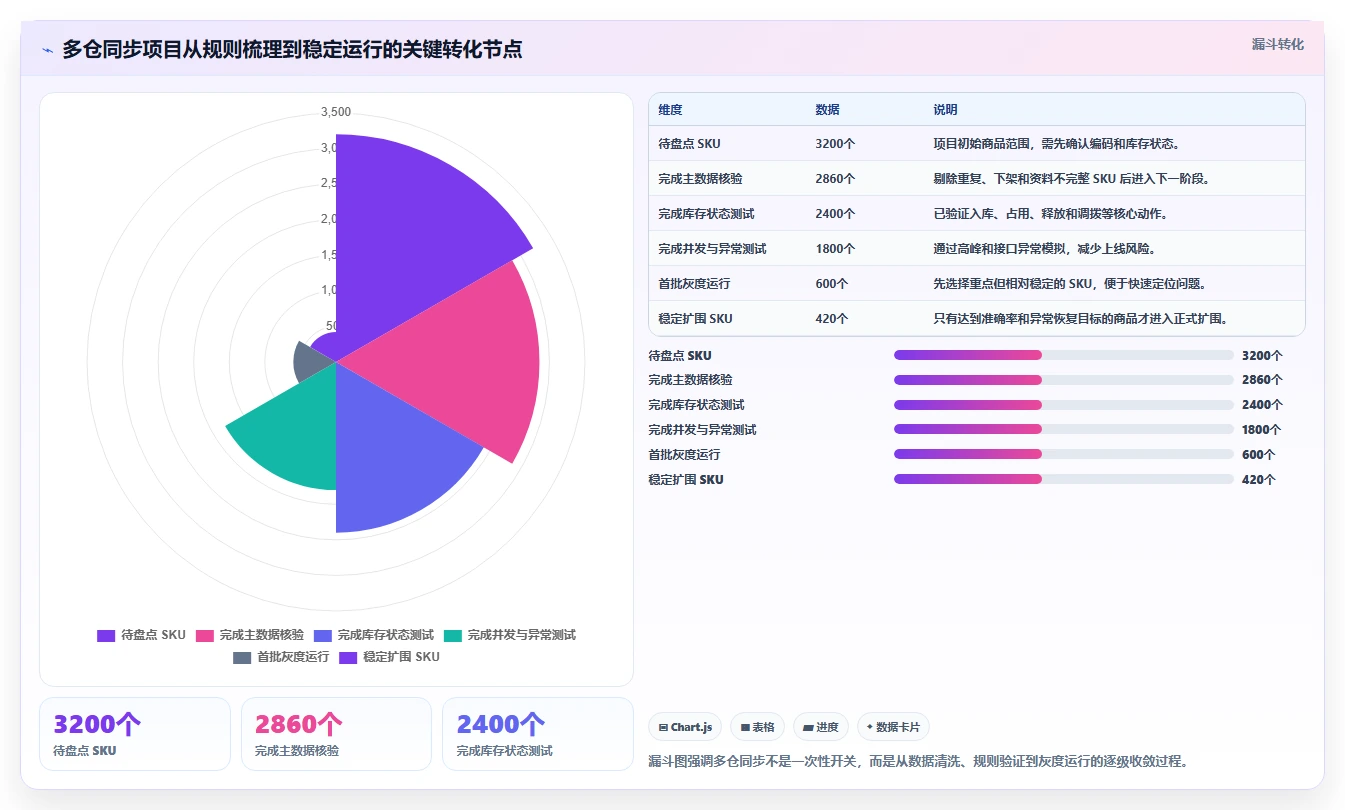Click the footer note beginning 漏斗图强调
Image resolution: width=1345 pixels, height=810 pixels.
[918, 761]
